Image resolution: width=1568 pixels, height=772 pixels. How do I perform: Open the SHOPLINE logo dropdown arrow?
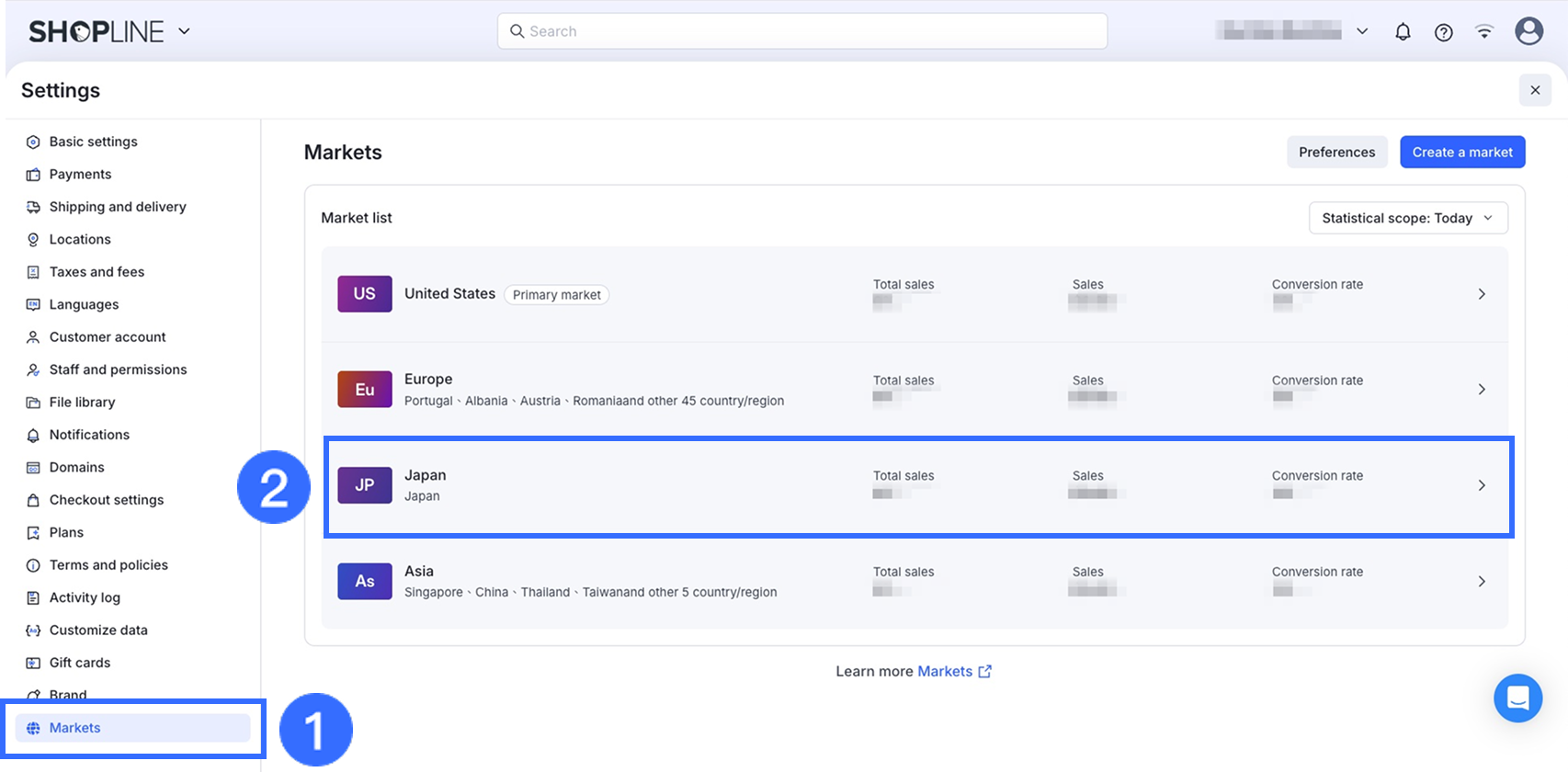point(184,31)
